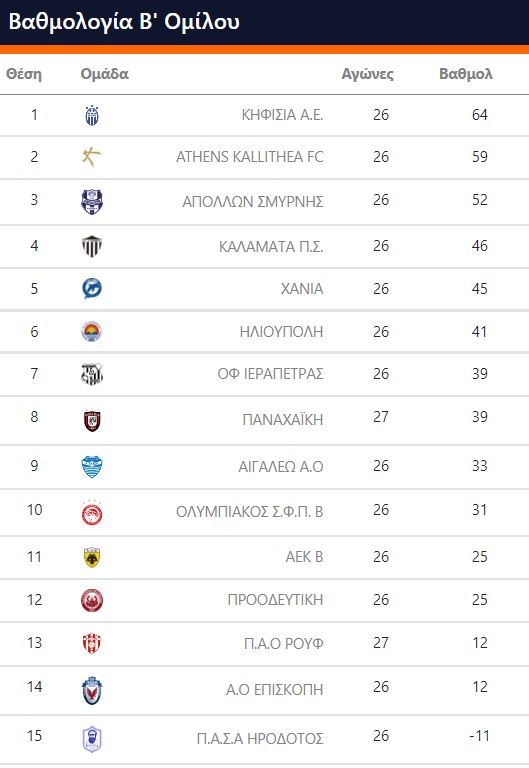Click the ΠΑΝΑΧΑΪΚΗ dark red shield icon
This screenshot has height=768, width=529.
pos(92,421)
